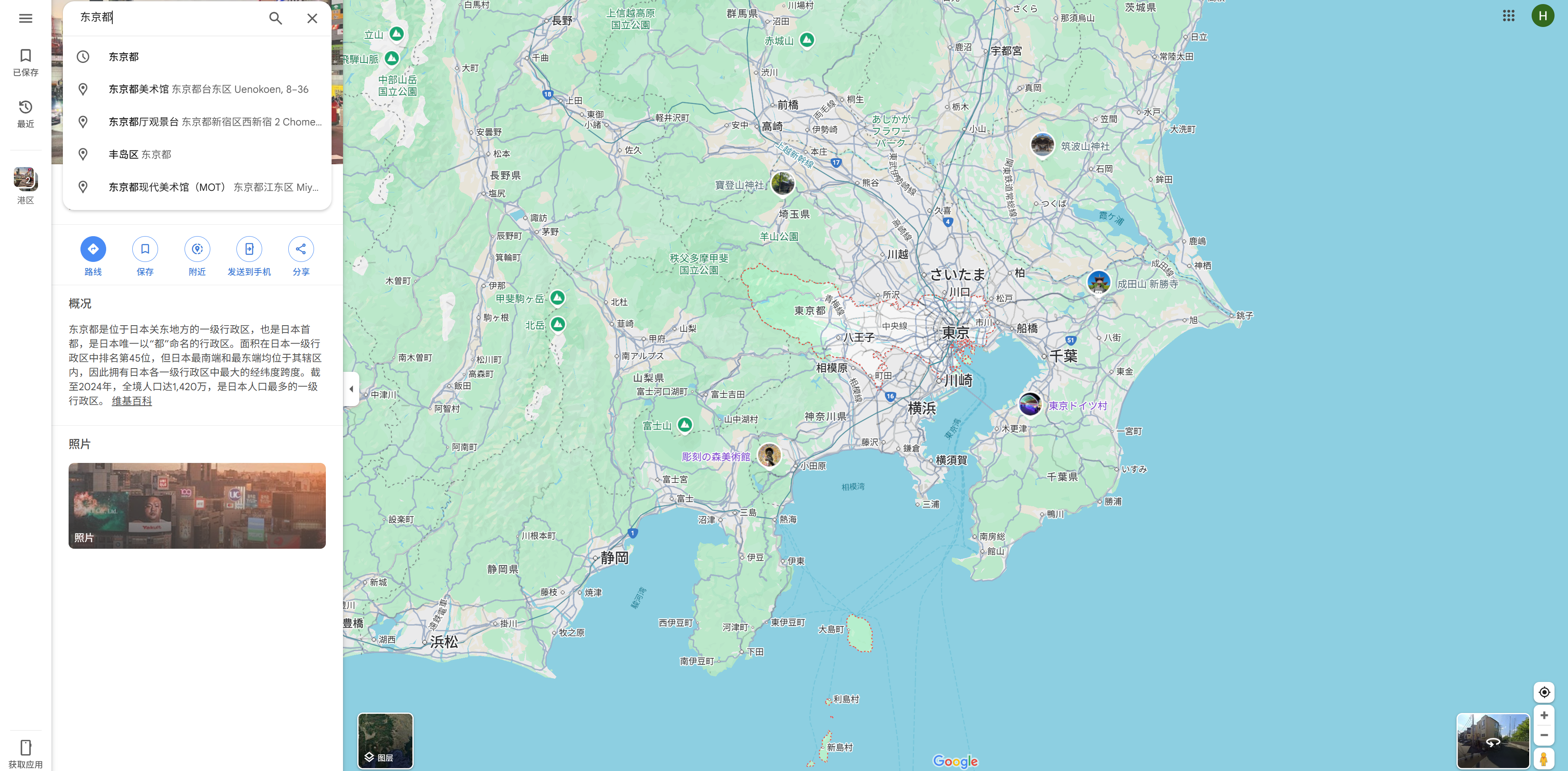The image size is (1568, 771).
Task: Click the 甲斐駒ヶ岳 mountain marker
Action: click(x=557, y=298)
